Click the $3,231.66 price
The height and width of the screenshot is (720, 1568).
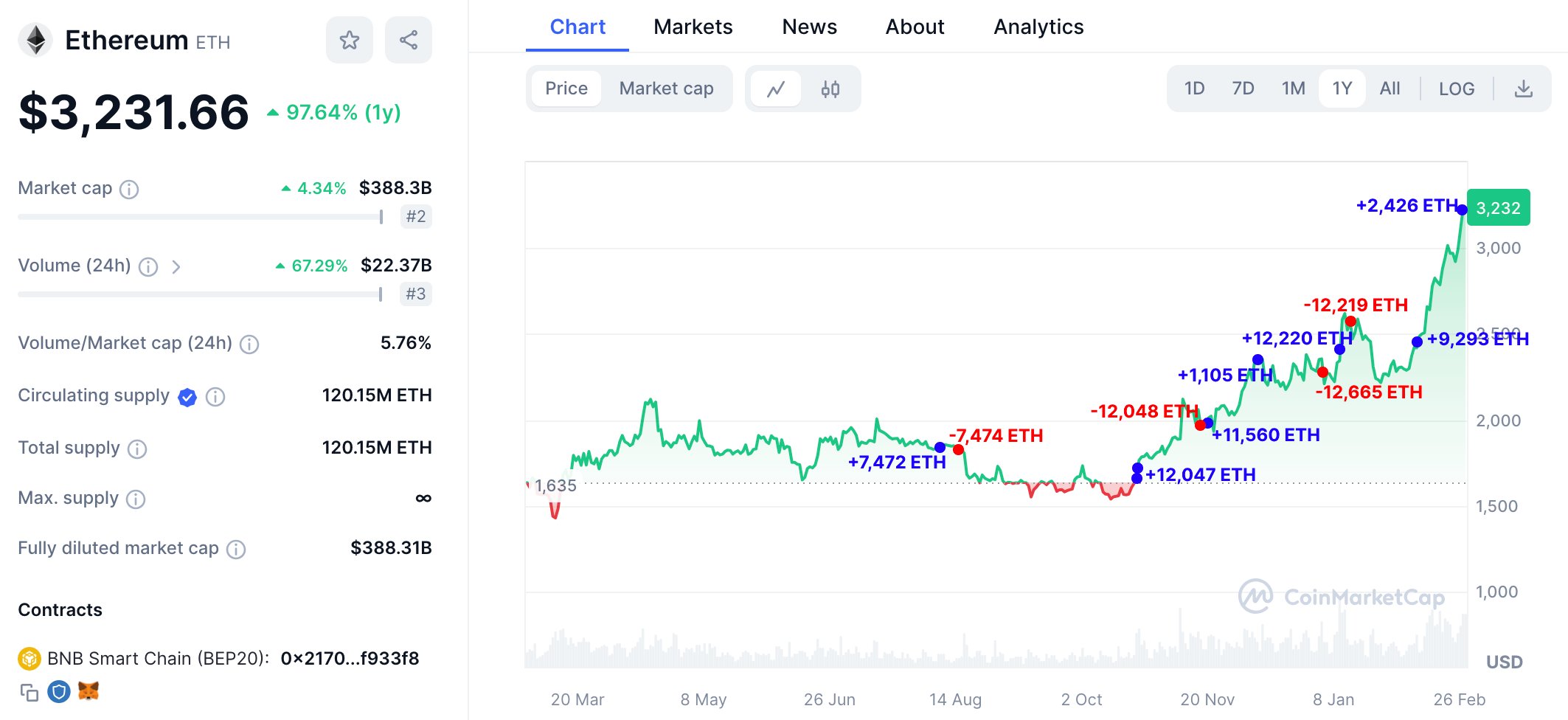(x=133, y=112)
